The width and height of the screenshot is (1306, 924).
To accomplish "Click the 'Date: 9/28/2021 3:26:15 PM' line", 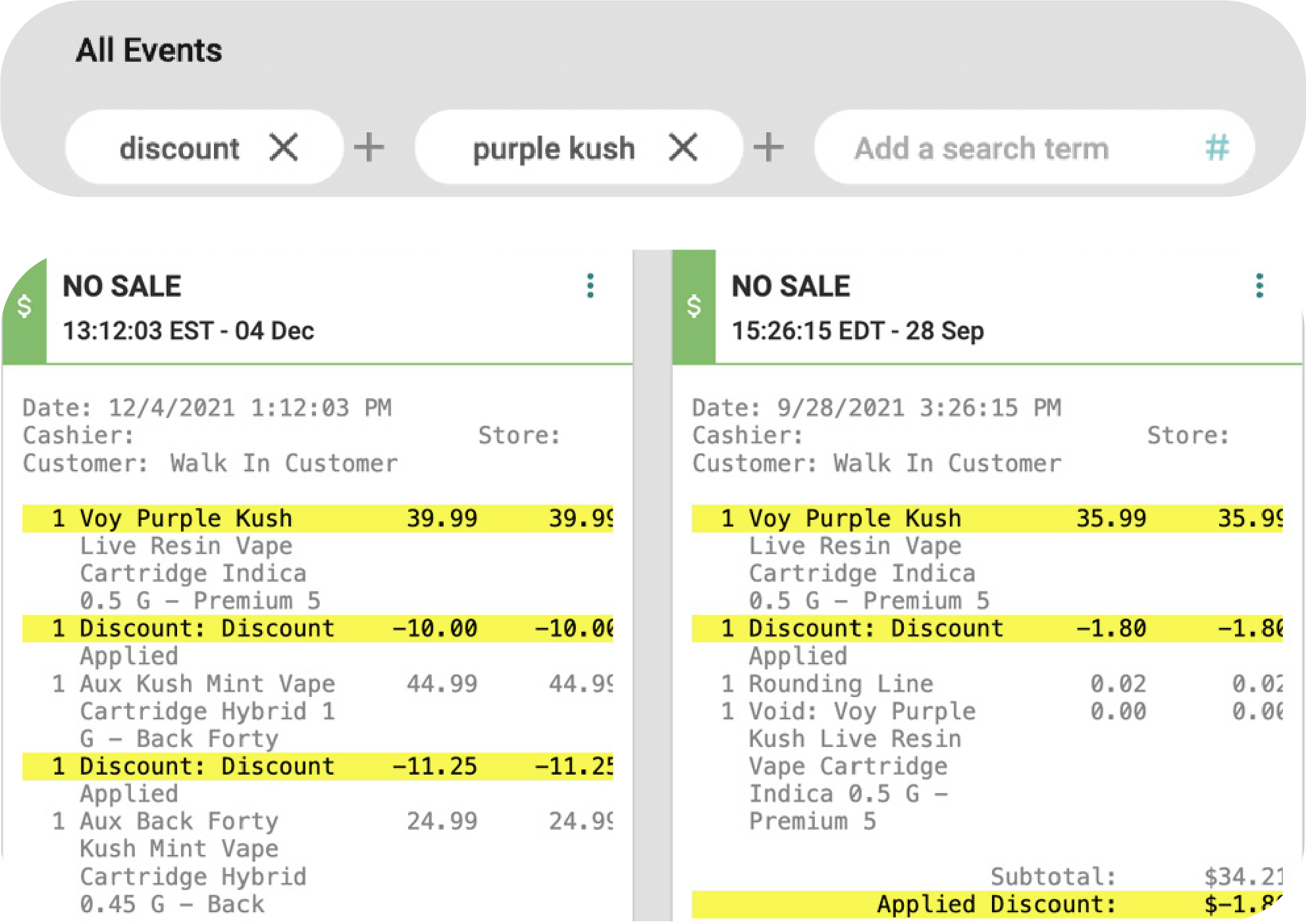I will (876, 407).
